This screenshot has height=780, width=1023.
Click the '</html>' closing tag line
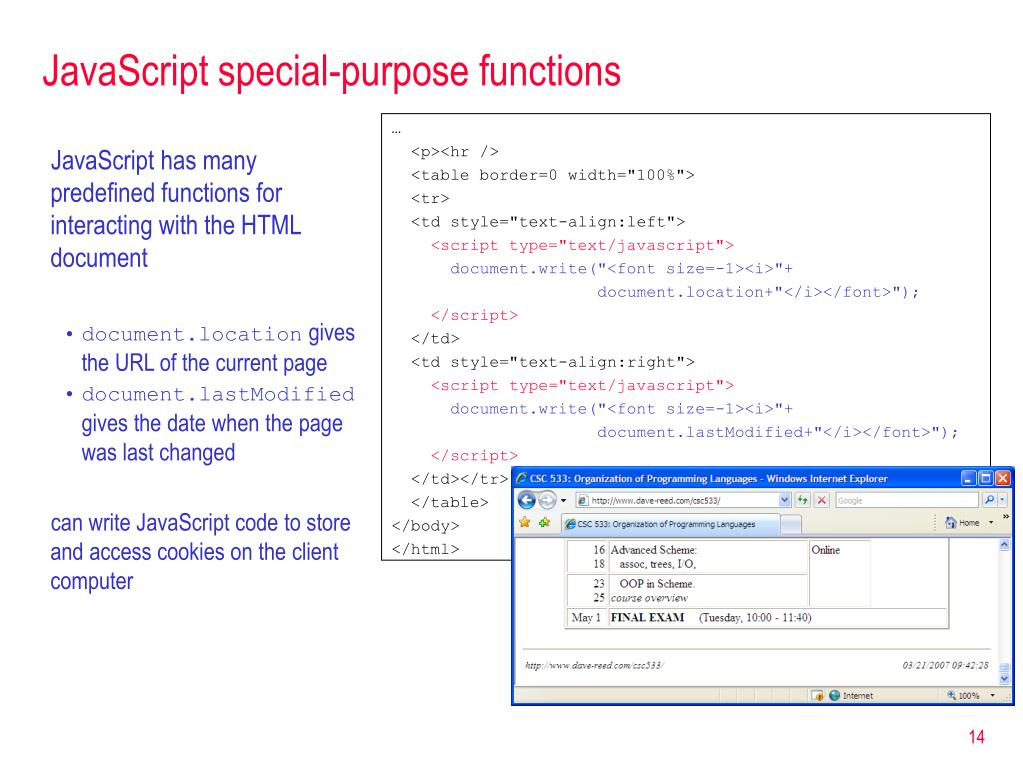(425, 548)
